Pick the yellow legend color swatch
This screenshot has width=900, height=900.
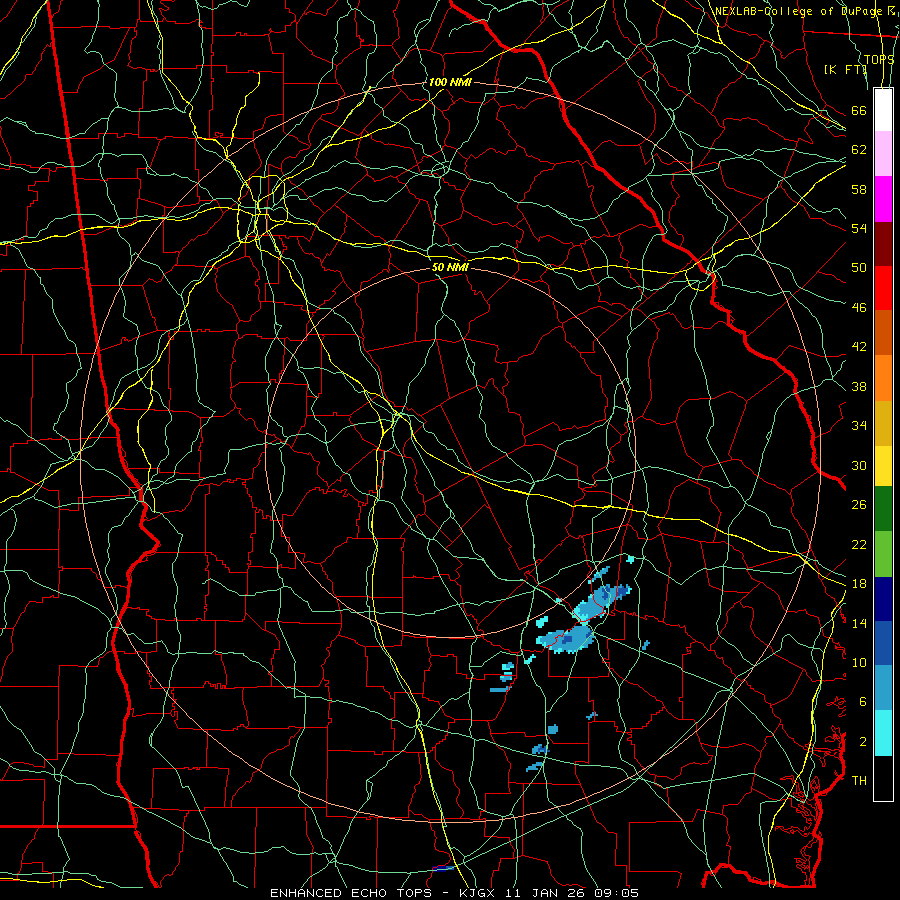pyautogui.click(x=883, y=466)
